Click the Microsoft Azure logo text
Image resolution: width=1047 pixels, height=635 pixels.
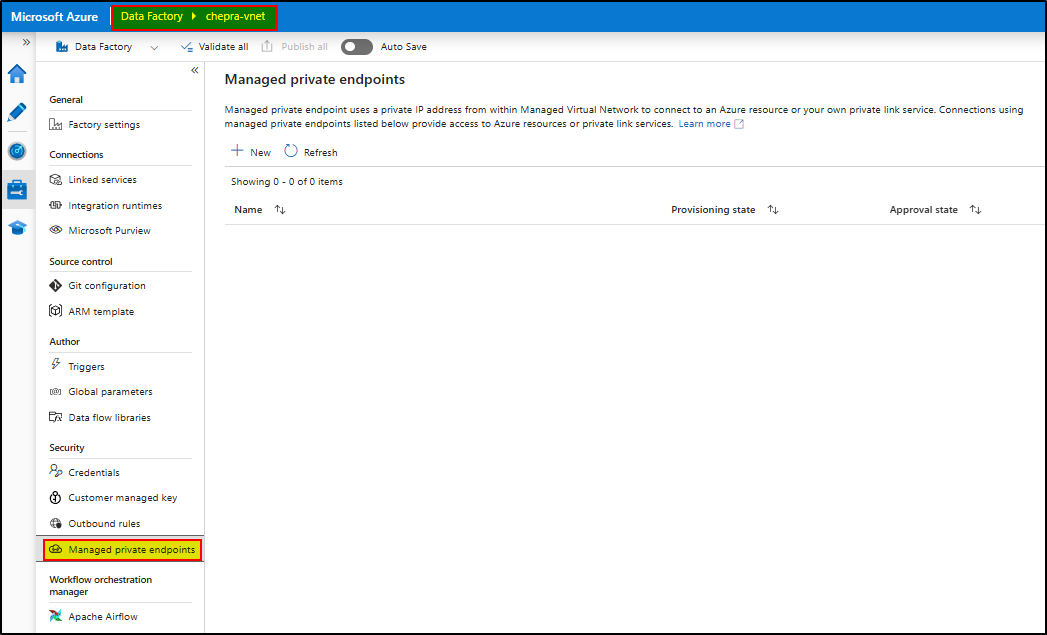pyautogui.click(x=54, y=17)
